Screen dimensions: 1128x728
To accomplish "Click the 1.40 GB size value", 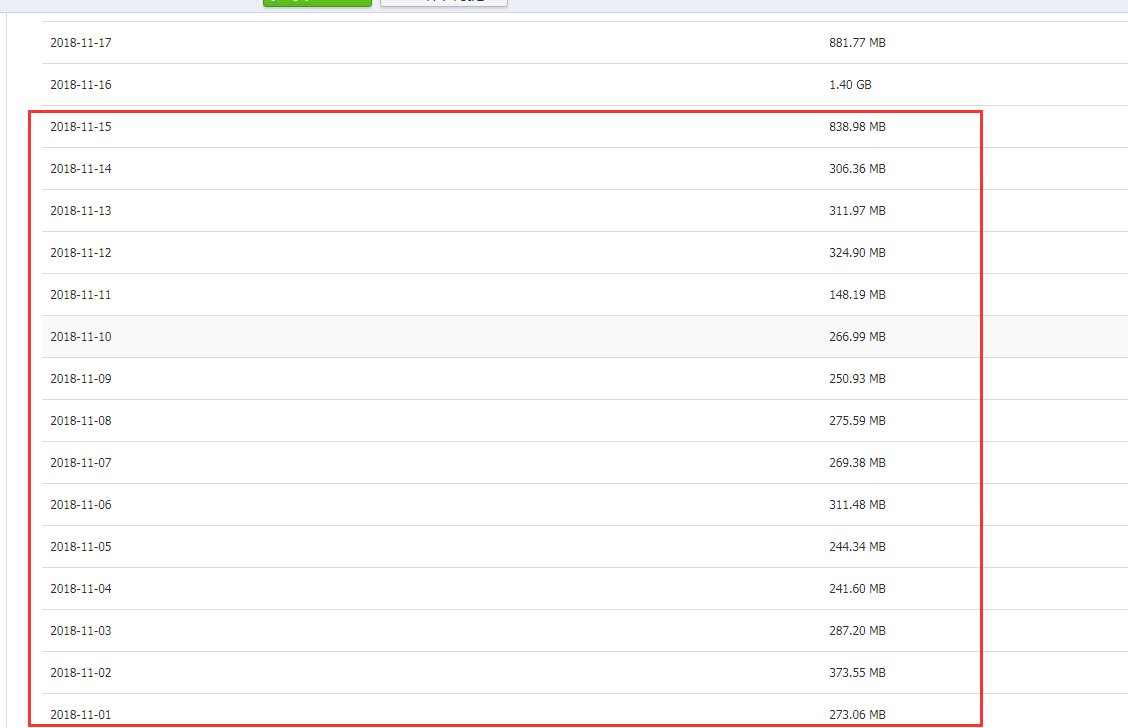I will point(850,85).
